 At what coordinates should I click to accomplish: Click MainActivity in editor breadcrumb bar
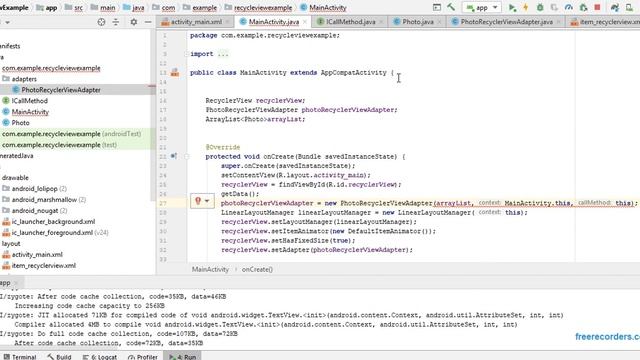210,269
